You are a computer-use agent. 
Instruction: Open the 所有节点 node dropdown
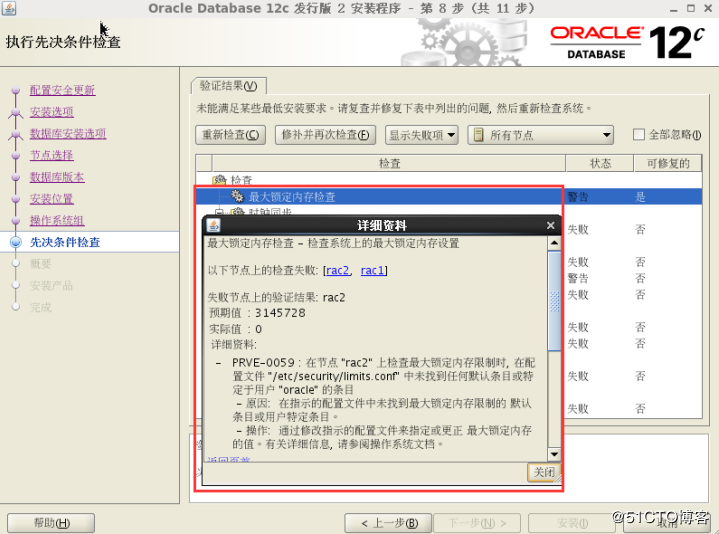pyautogui.click(x=541, y=135)
